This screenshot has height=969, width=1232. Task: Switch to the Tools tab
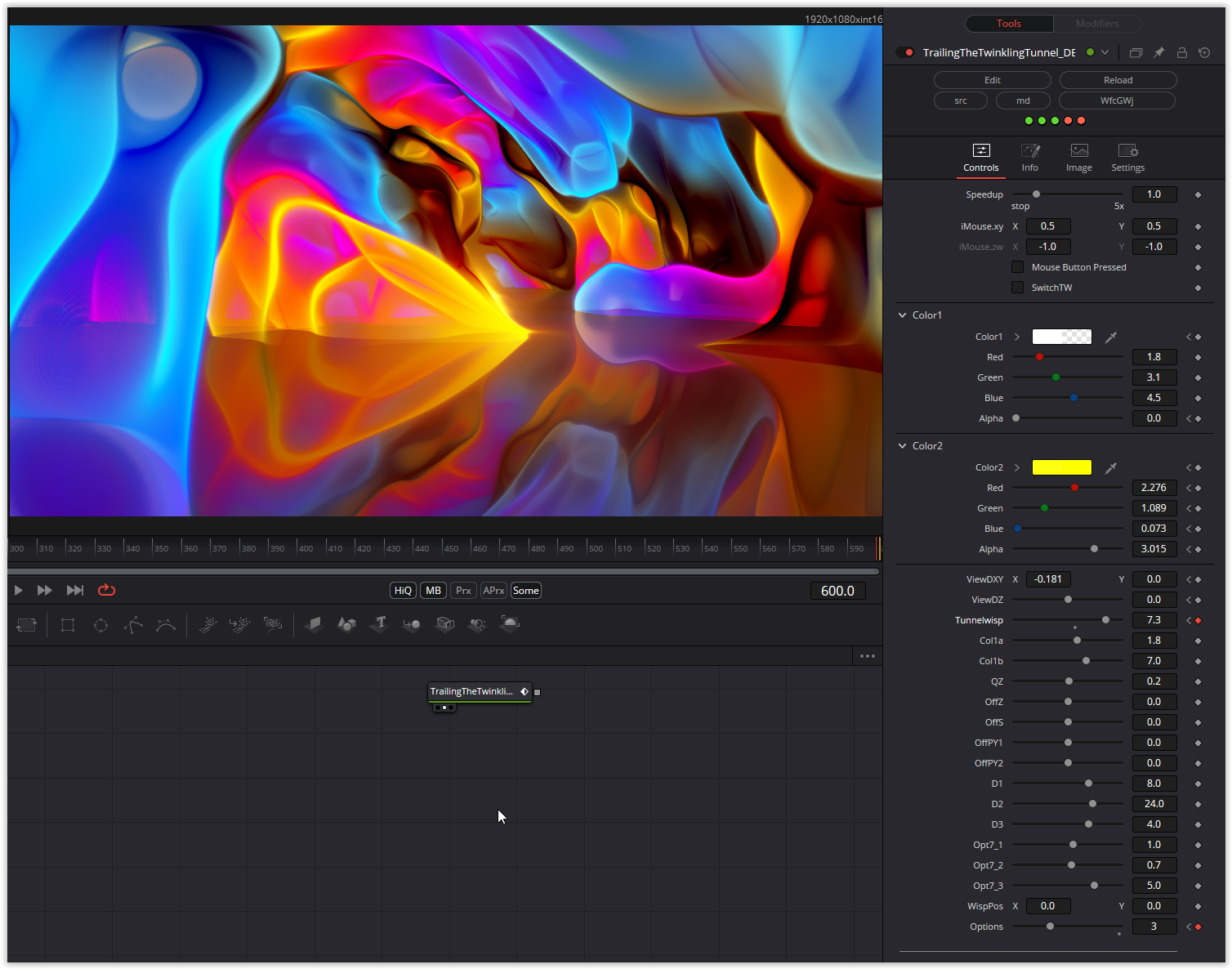[1009, 24]
